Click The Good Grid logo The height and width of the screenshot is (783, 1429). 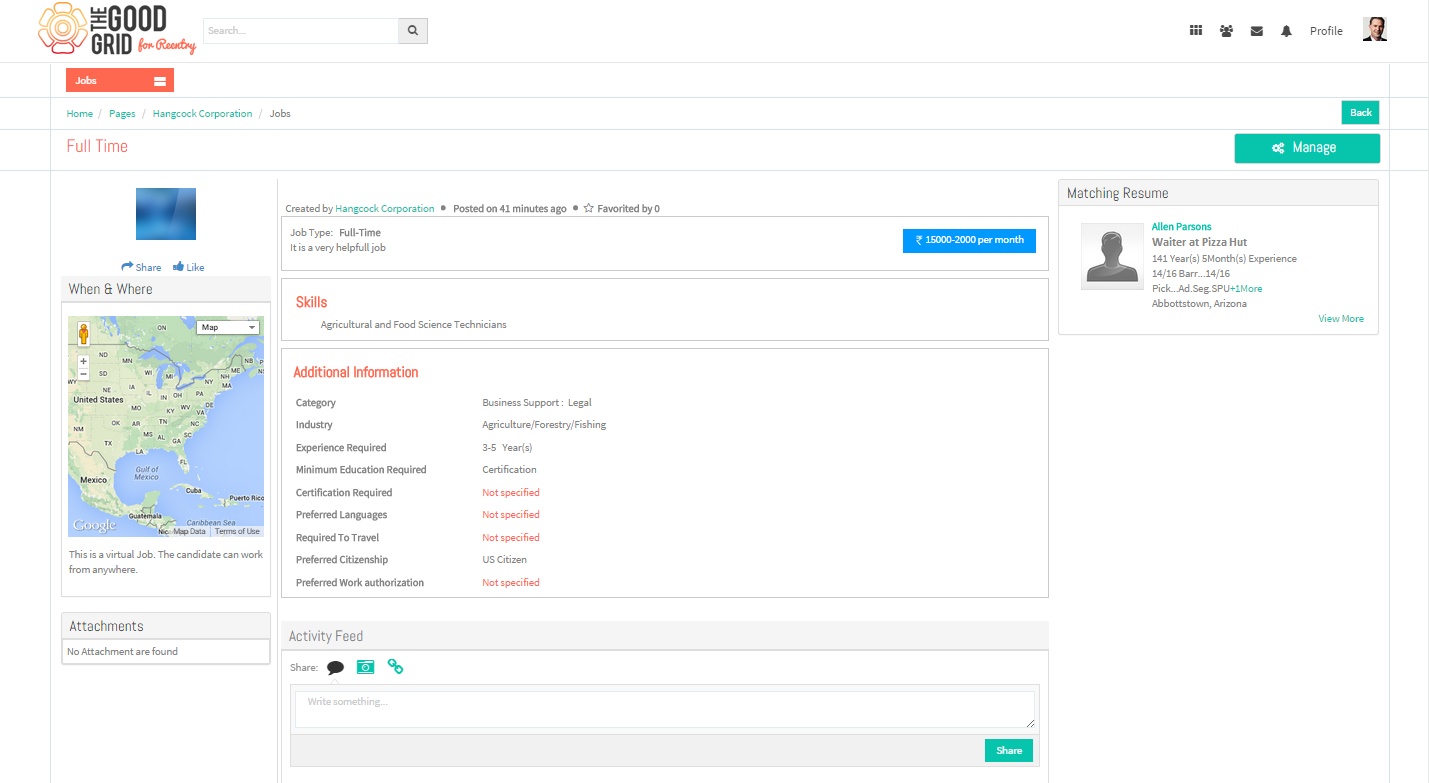117,29
